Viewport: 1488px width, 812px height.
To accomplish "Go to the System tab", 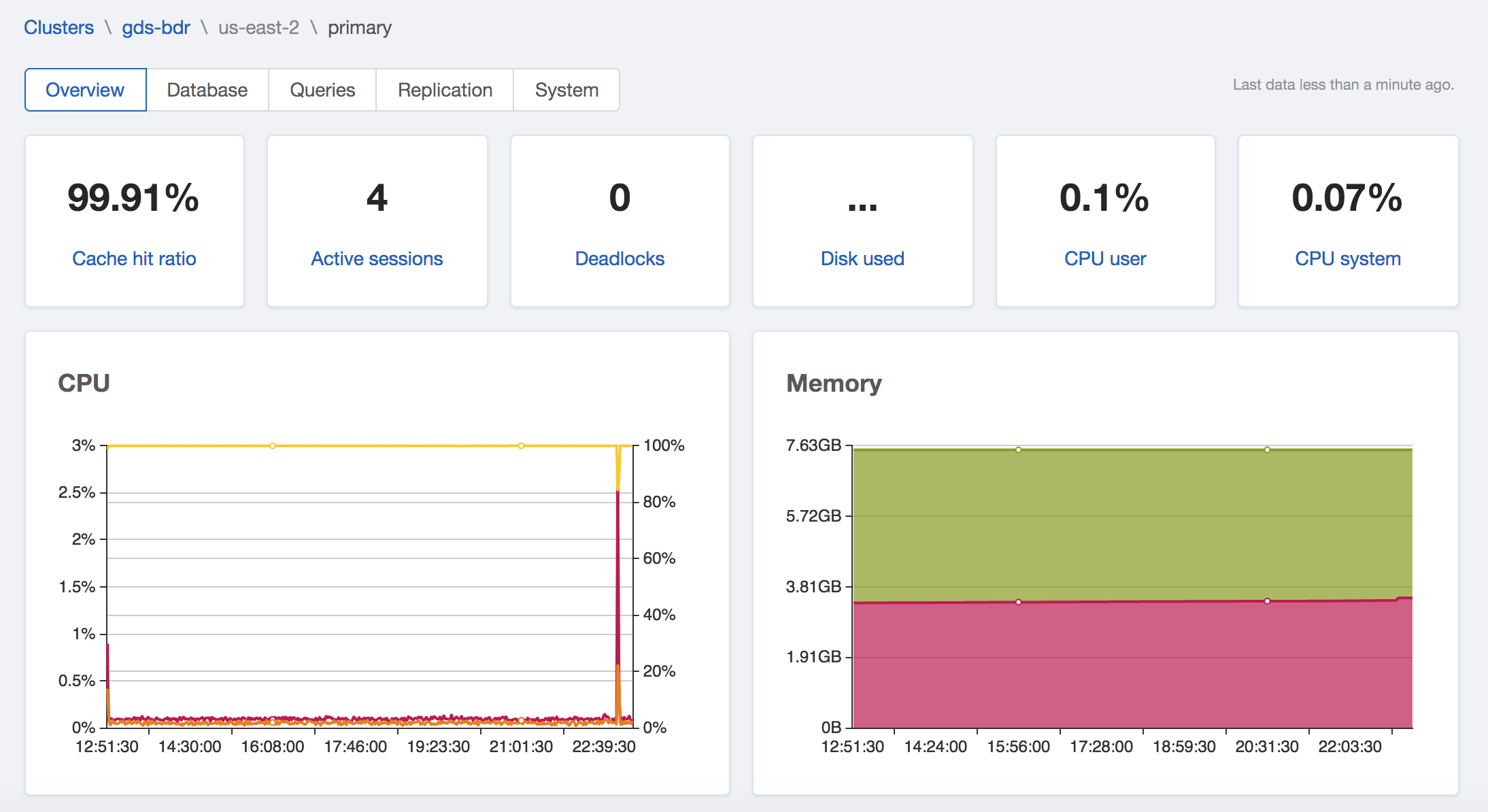I will 567,90.
